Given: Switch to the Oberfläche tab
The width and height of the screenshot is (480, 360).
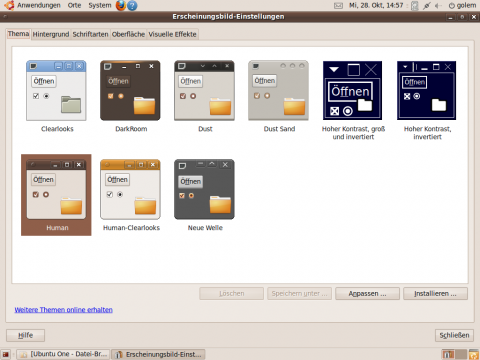Looking at the screenshot, I should (x=128, y=34).
